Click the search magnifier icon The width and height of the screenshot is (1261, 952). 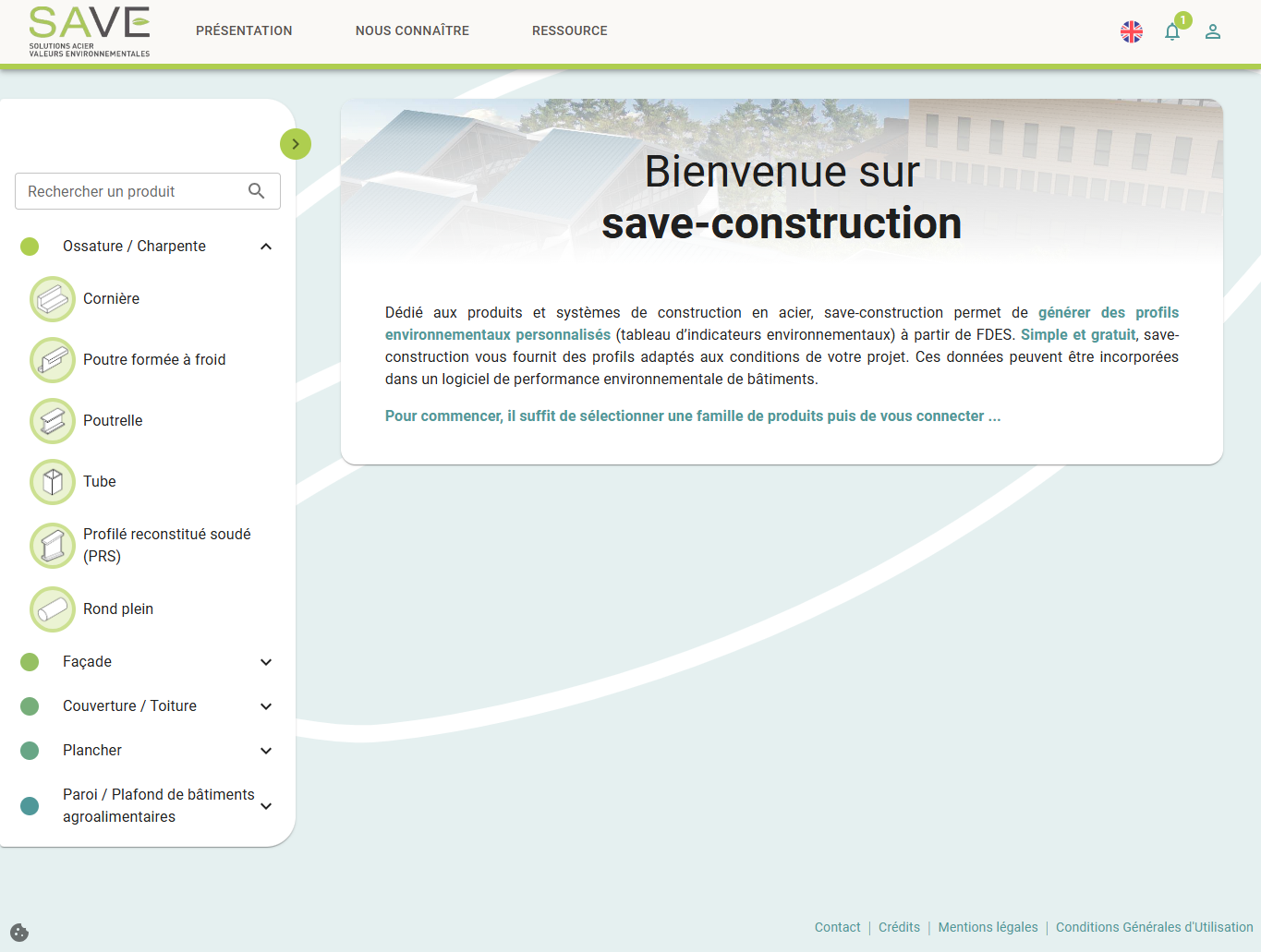click(x=257, y=191)
